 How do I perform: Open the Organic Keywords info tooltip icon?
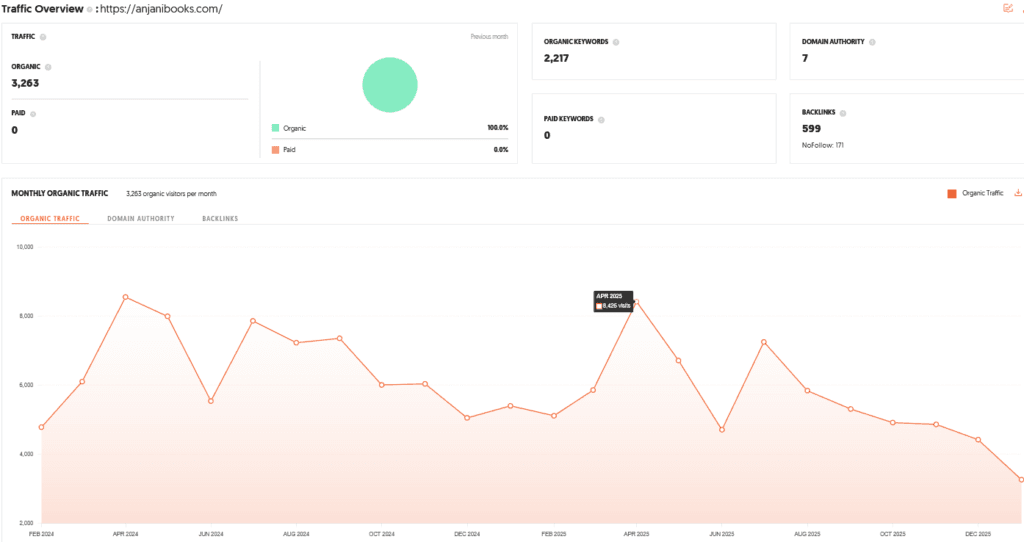(615, 42)
